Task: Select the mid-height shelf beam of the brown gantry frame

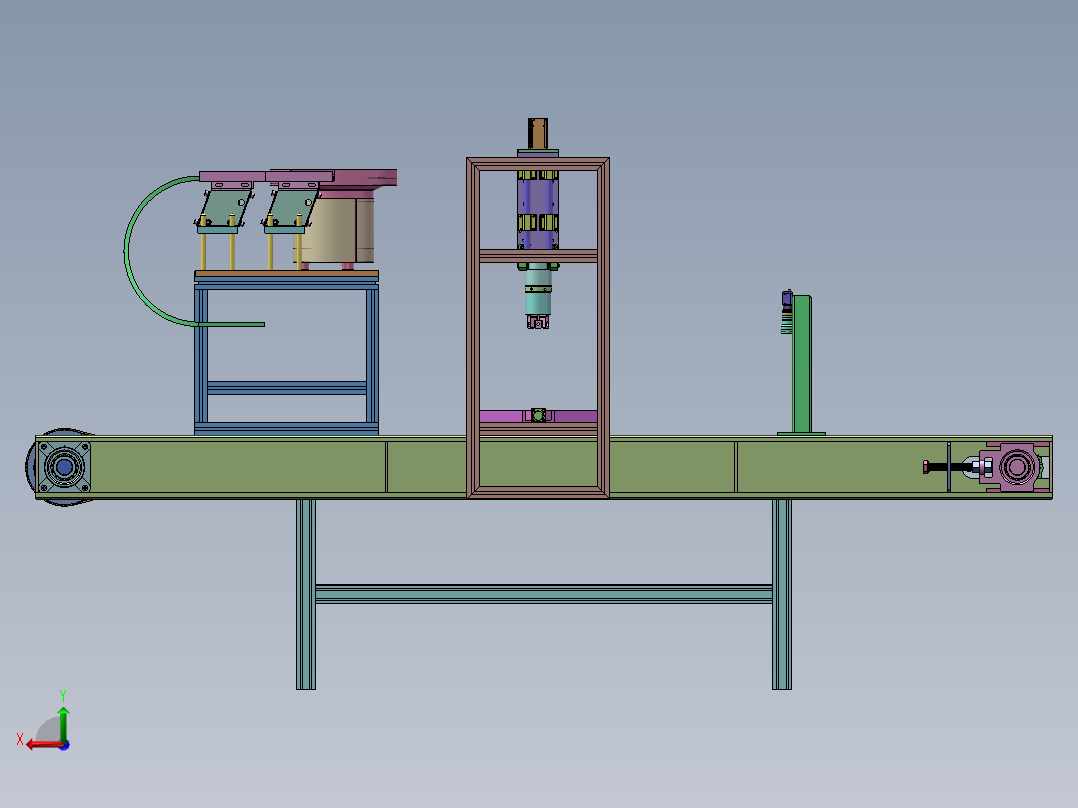Action: [x=538, y=256]
